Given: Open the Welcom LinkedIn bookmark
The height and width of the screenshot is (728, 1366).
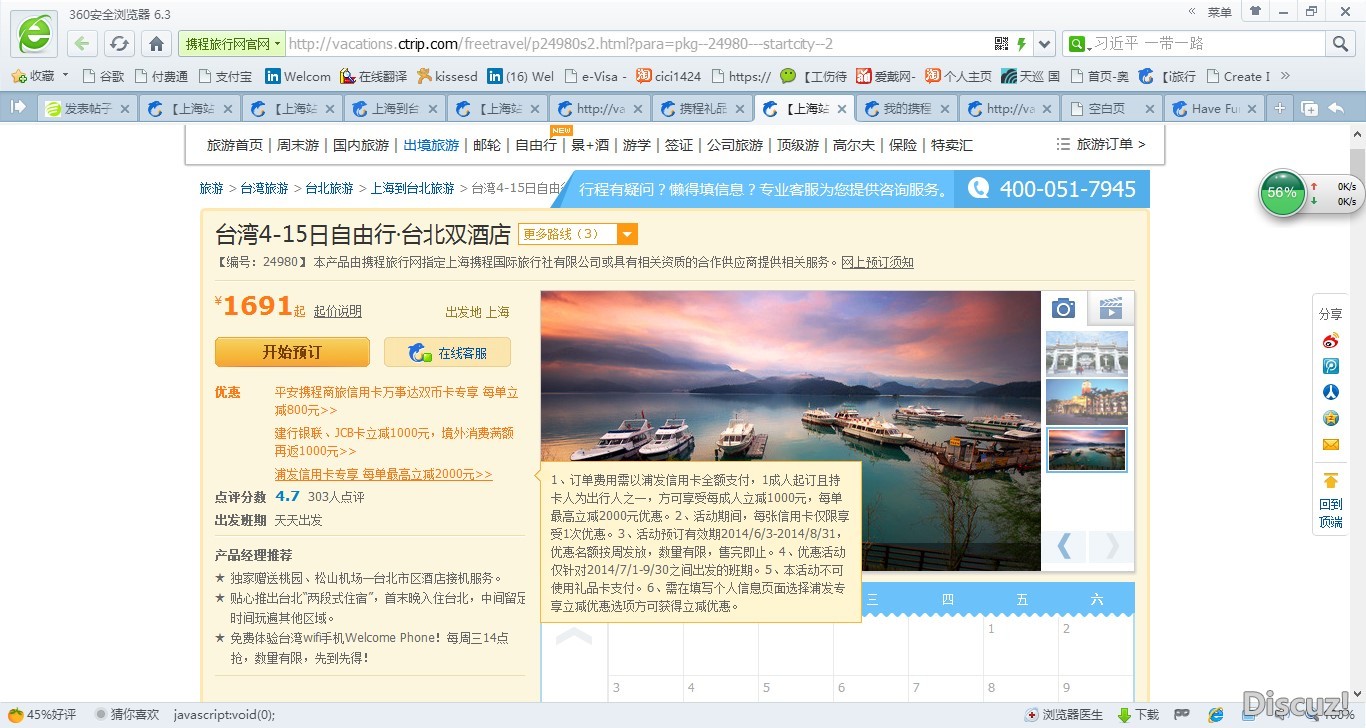Looking at the screenshot, I should [298, 76].
